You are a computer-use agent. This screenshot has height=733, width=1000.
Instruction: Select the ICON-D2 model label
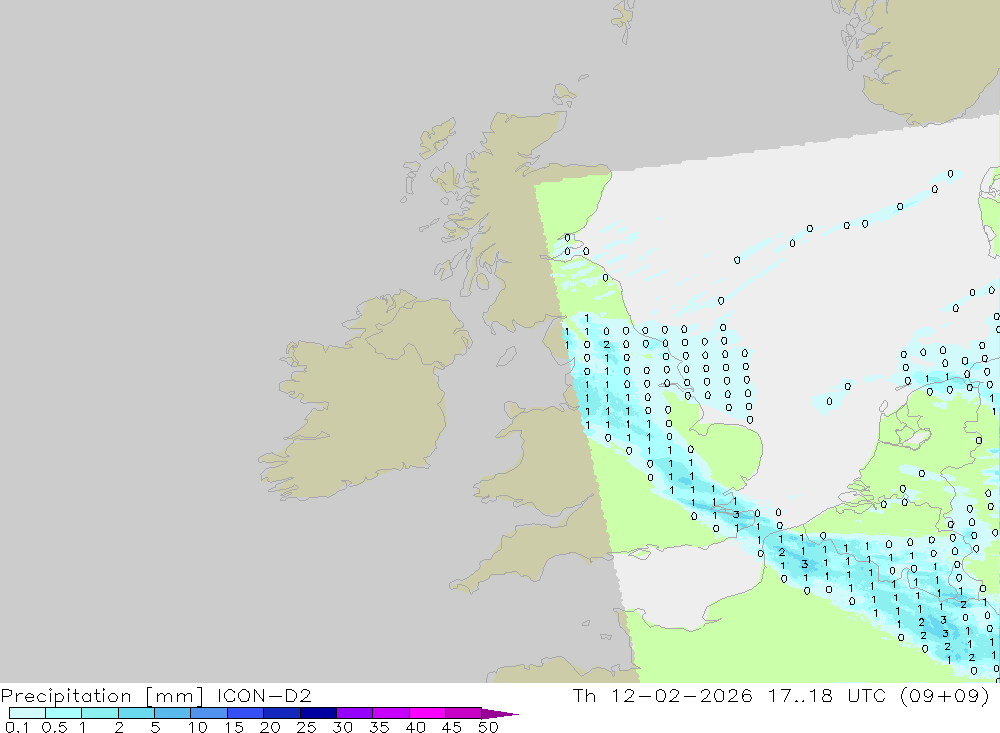264,695
